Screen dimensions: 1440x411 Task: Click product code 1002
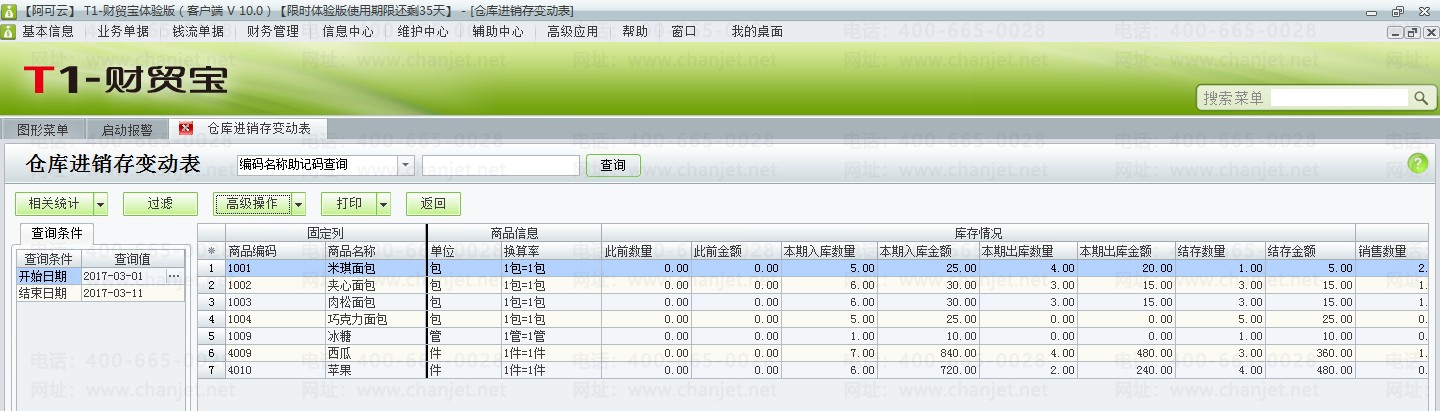275,285
